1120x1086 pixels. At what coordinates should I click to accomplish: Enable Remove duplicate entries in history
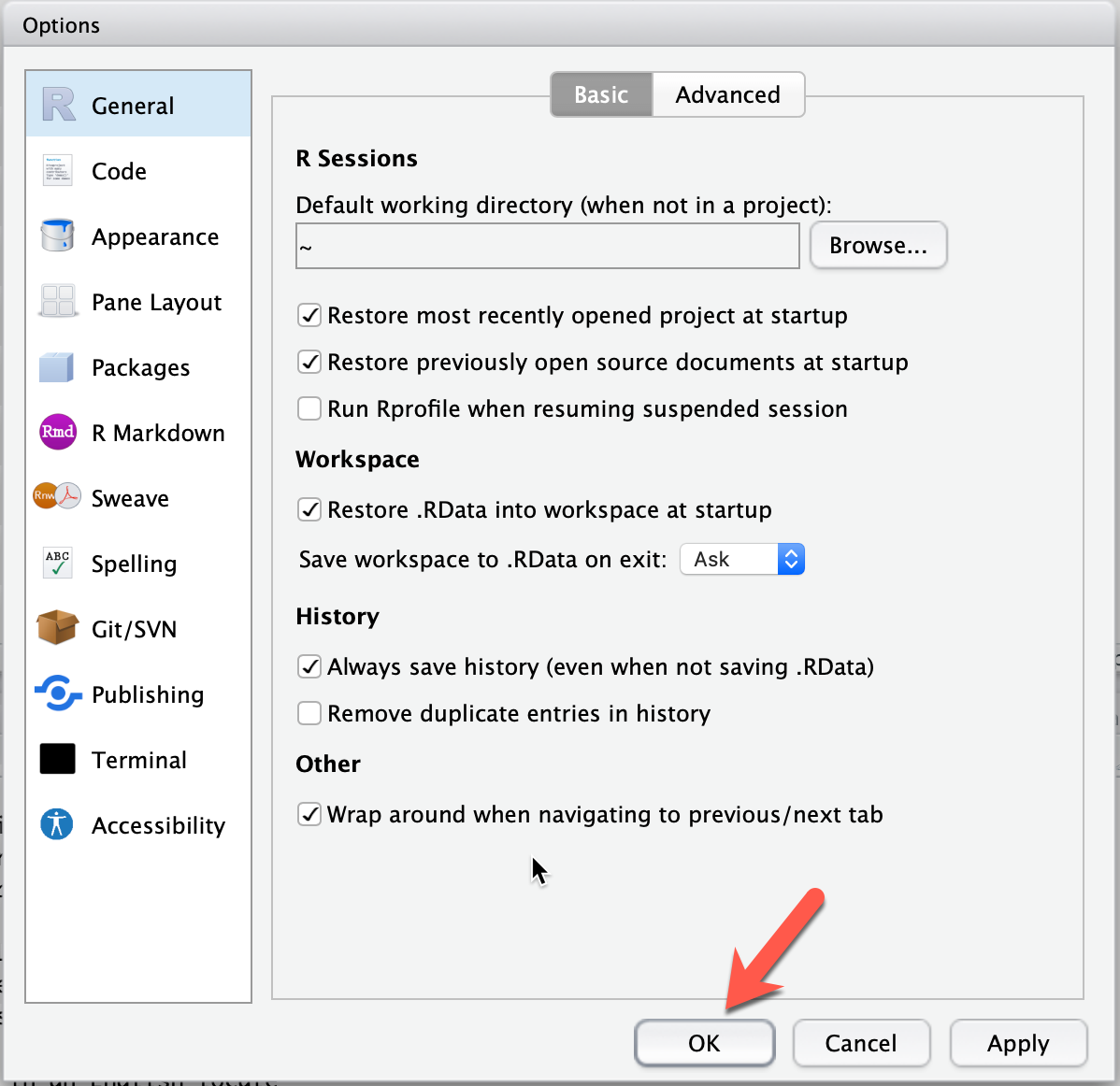[309, 713]
